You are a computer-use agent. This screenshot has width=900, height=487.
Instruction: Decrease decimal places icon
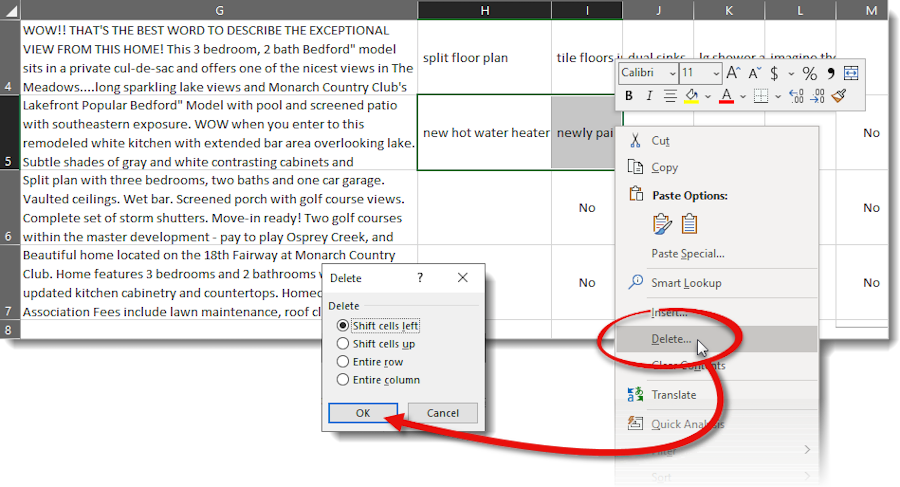pos(817,96)
